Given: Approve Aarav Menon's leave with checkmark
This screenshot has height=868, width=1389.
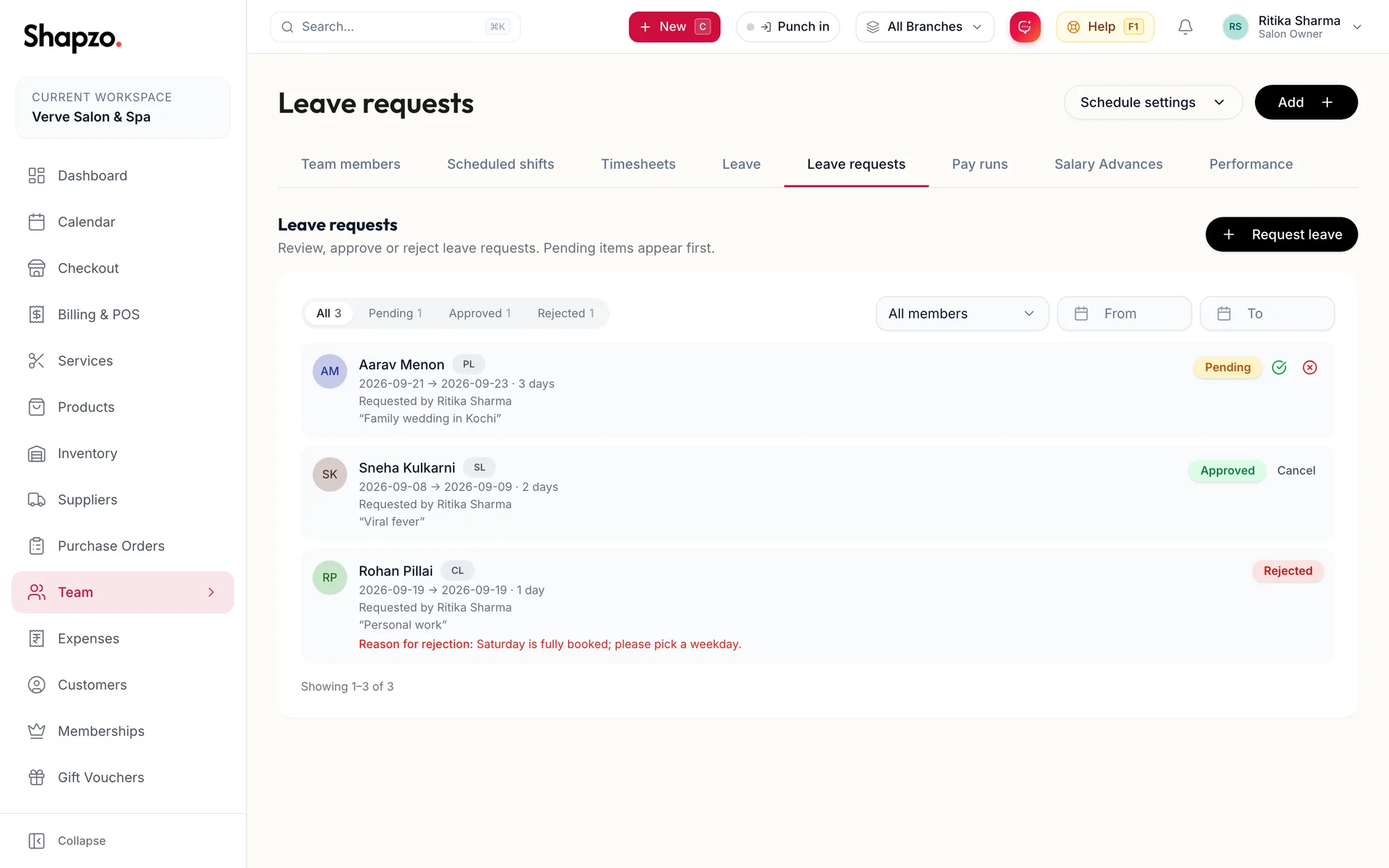Looking at the screenshot, I should 1279,367.
